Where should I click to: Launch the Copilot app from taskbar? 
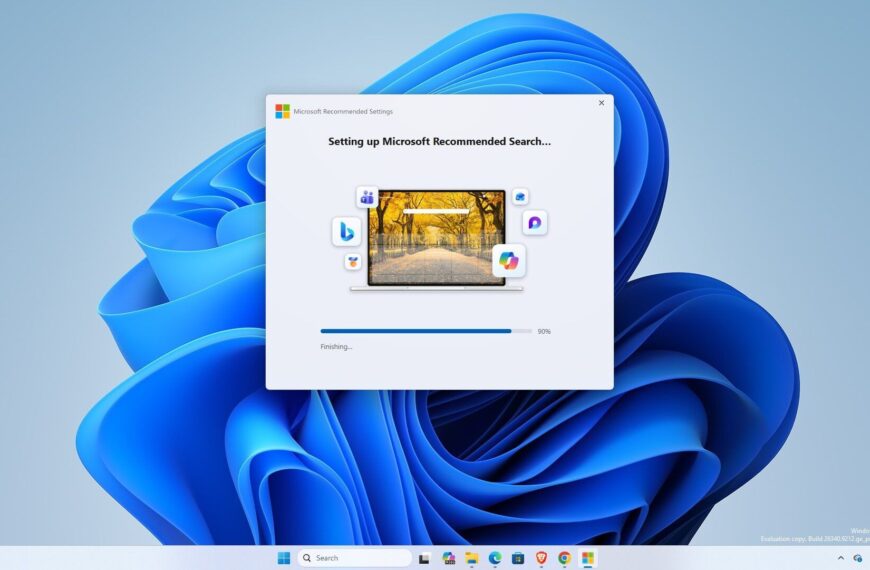coord(448,558)
